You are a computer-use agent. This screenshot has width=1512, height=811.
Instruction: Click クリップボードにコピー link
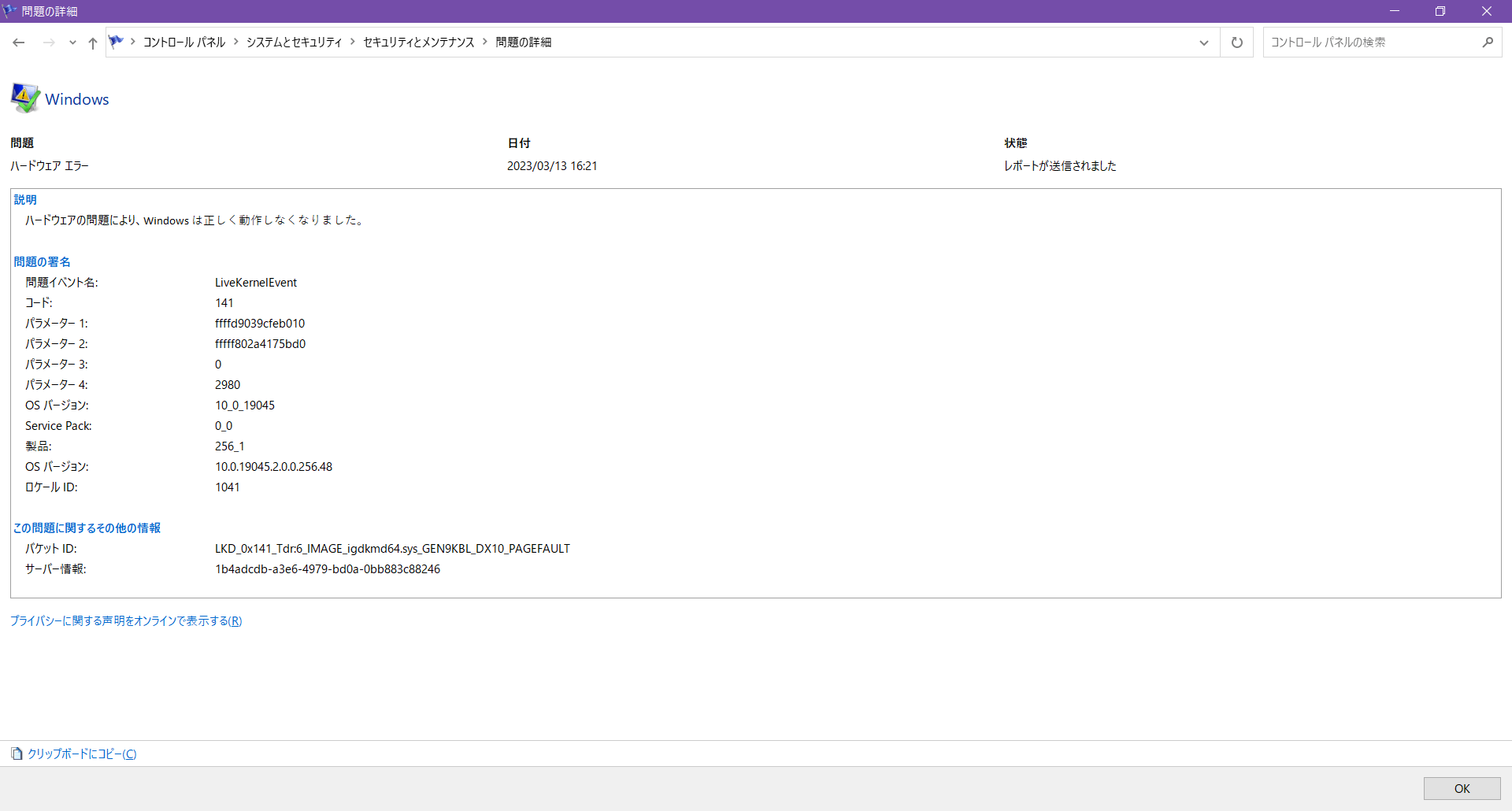pos(82,754)
